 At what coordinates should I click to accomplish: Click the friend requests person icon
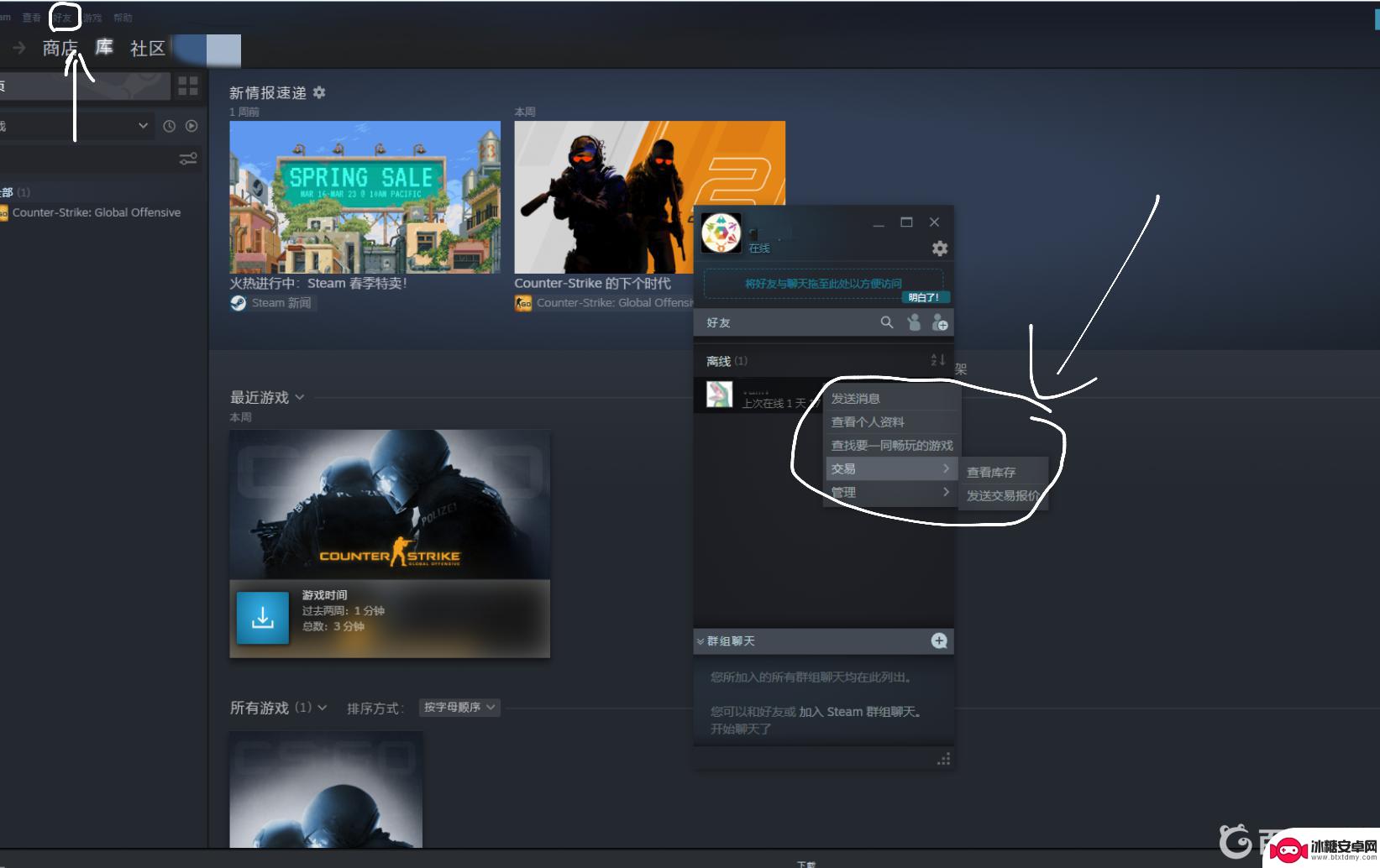pos(914,322)
